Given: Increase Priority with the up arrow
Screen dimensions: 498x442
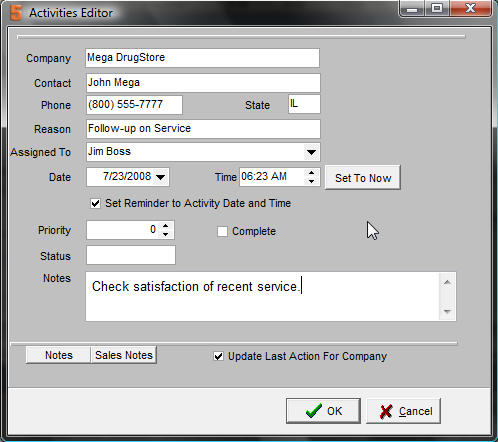Looking at the screenshot, I should point(166,226).
